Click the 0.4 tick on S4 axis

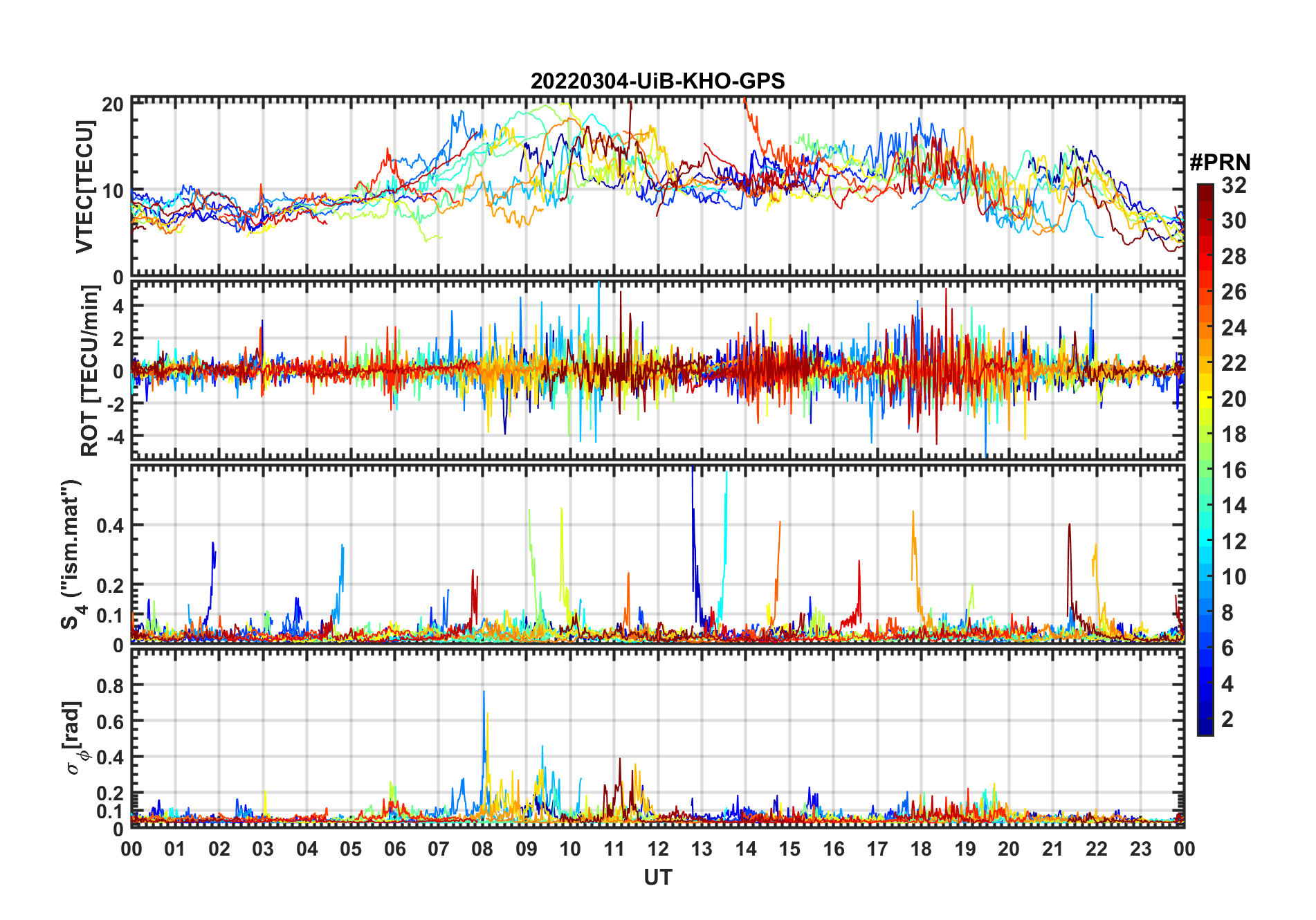(x=110, y=526)
